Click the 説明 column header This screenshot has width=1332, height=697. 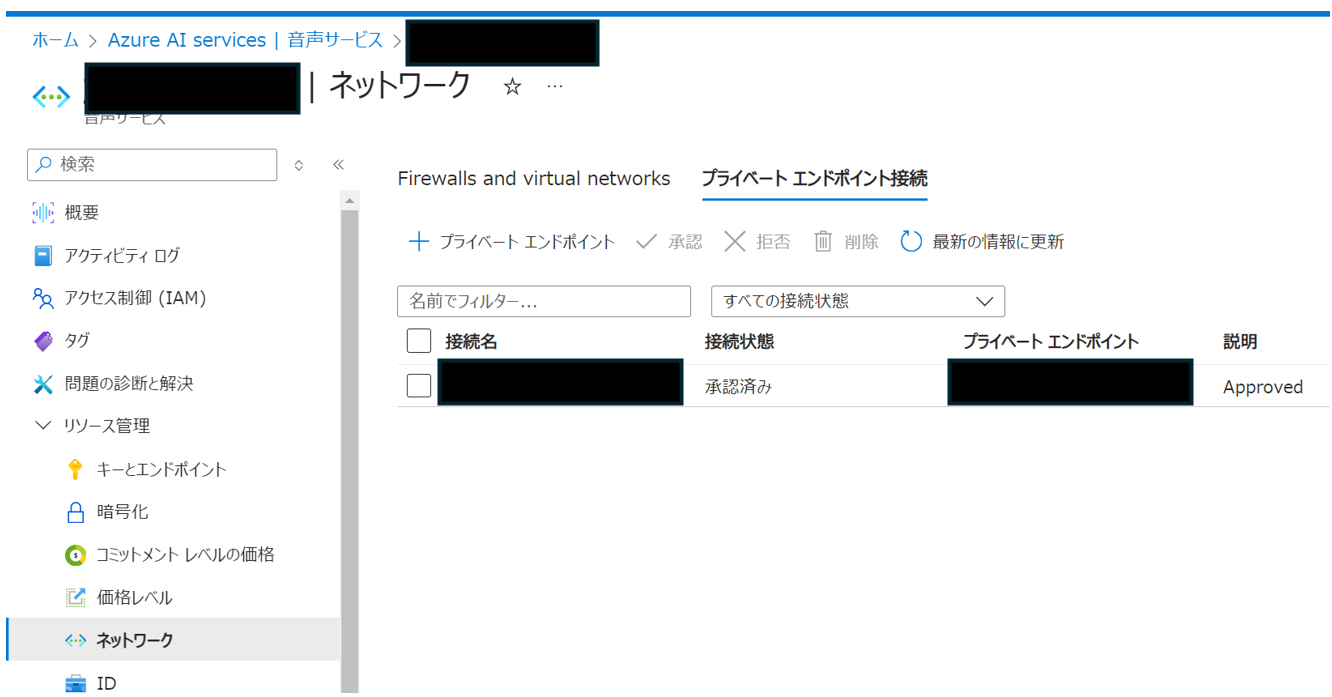(1240, 342)
